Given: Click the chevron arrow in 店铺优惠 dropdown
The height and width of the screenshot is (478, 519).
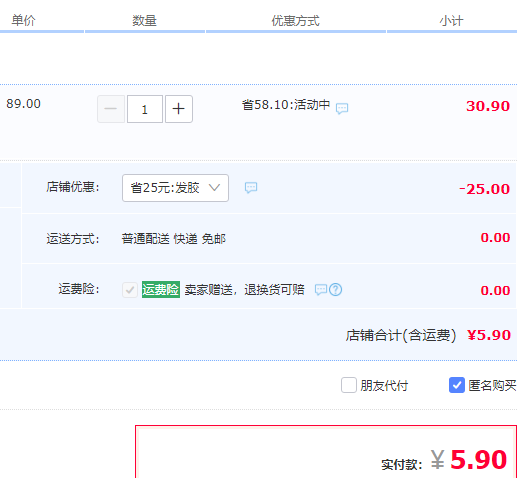Looking at the screenshot, I should pos(214,188).
